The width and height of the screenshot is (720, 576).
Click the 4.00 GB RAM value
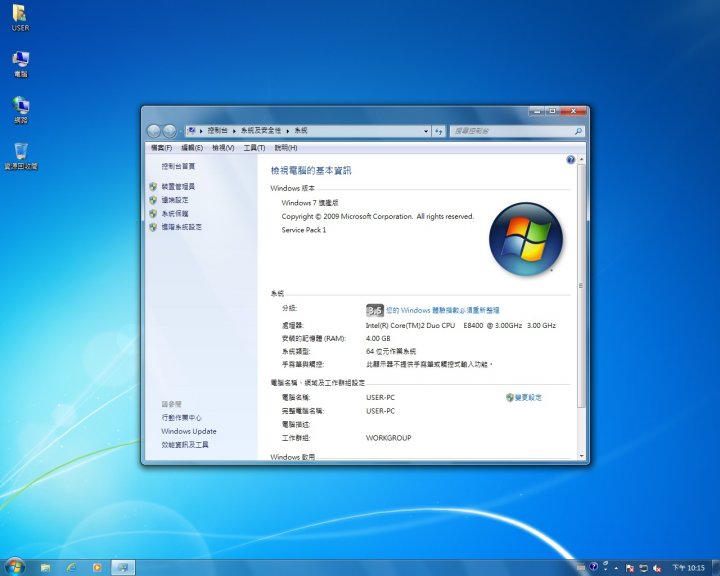coord(378,339)
